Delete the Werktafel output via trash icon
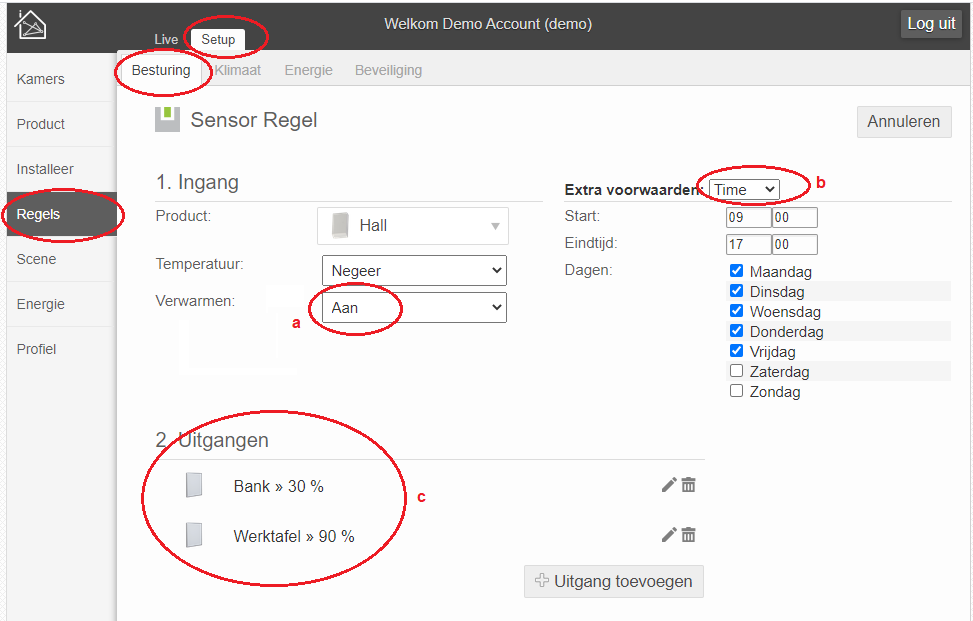Image resolution: width=973 pixels, height=621 pixels. pos(688,535)
